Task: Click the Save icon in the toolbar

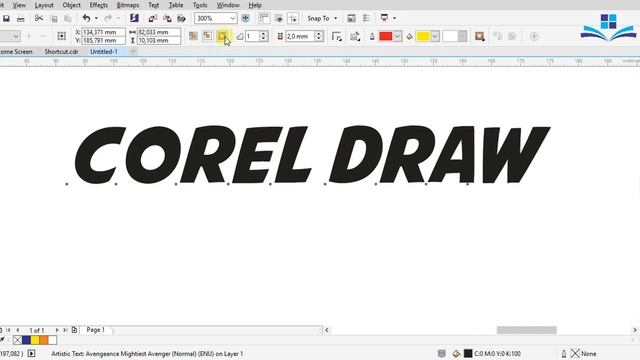Action: point(6,18)
